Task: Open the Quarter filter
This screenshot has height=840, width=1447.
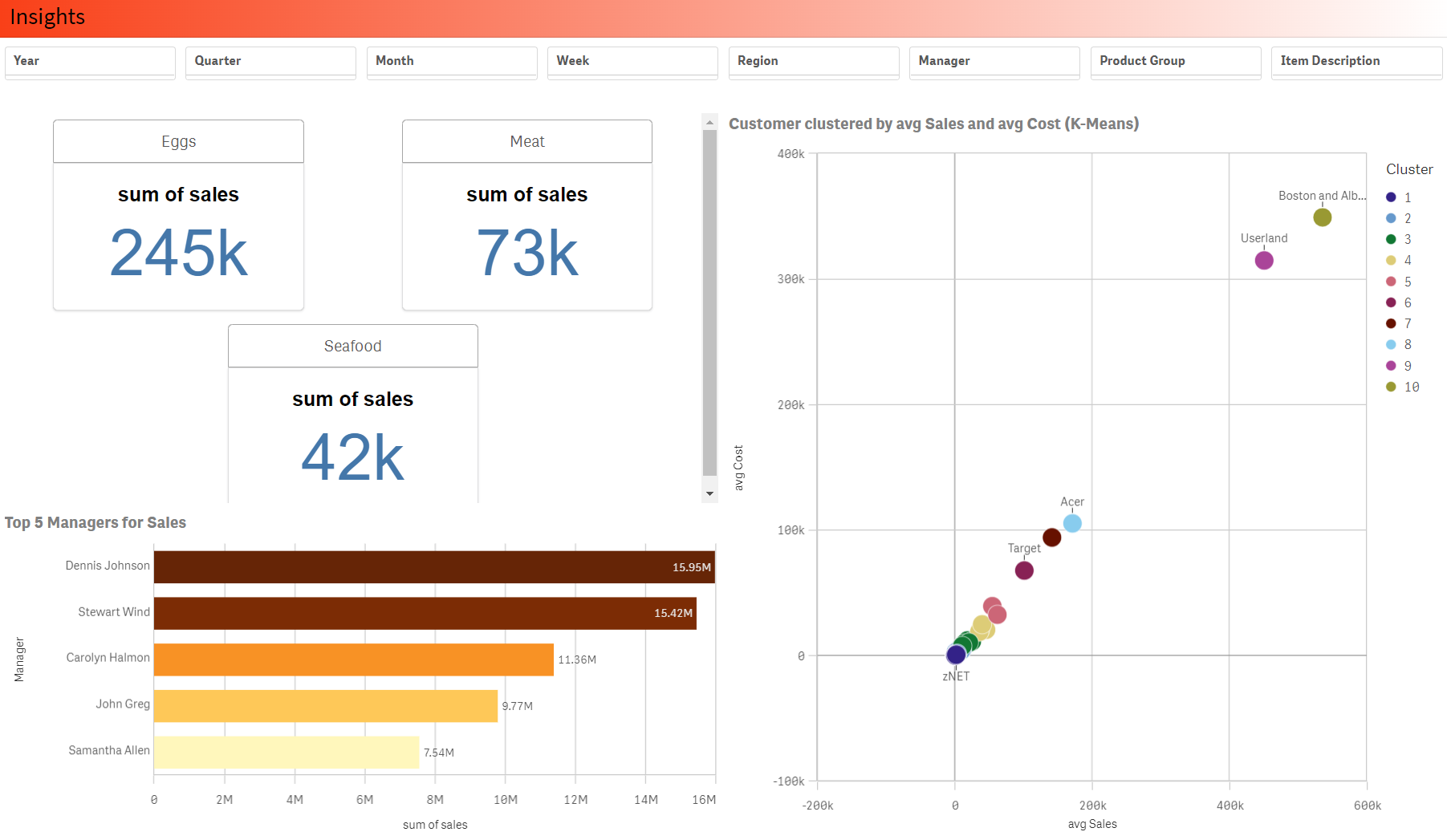Action: tap(270, 61)
